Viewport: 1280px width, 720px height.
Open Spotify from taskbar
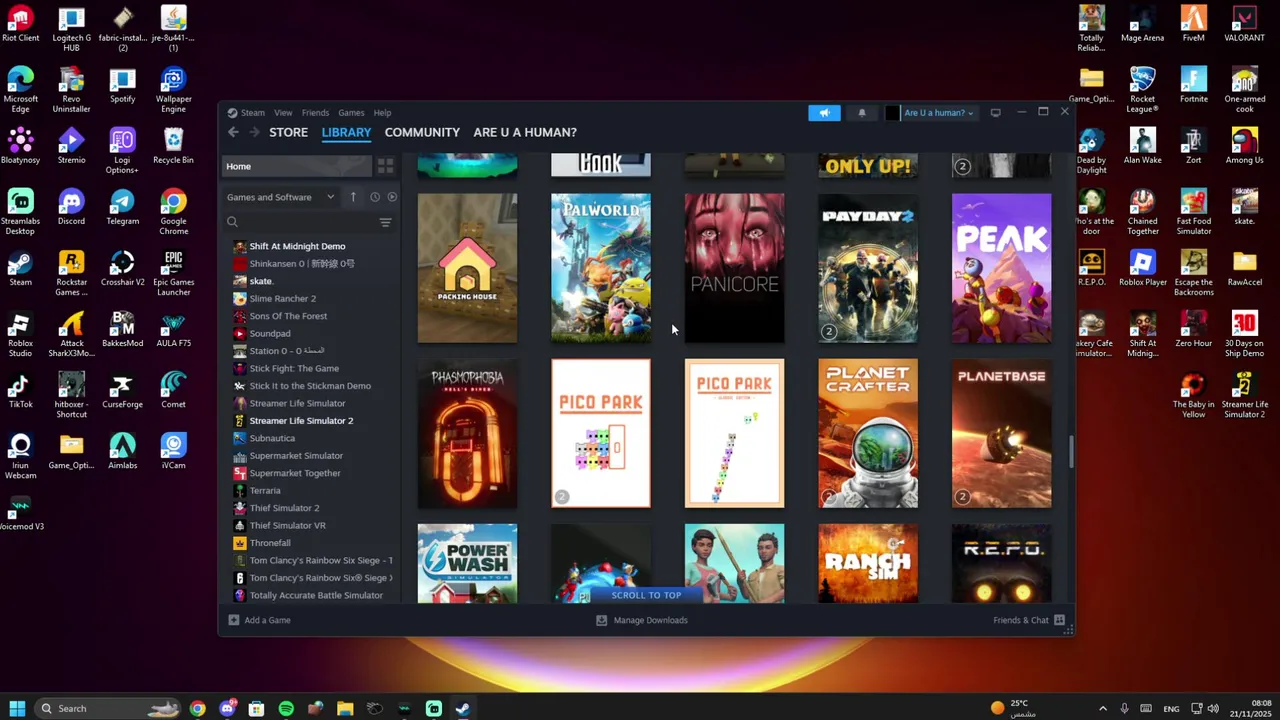[x=286, y=708]
